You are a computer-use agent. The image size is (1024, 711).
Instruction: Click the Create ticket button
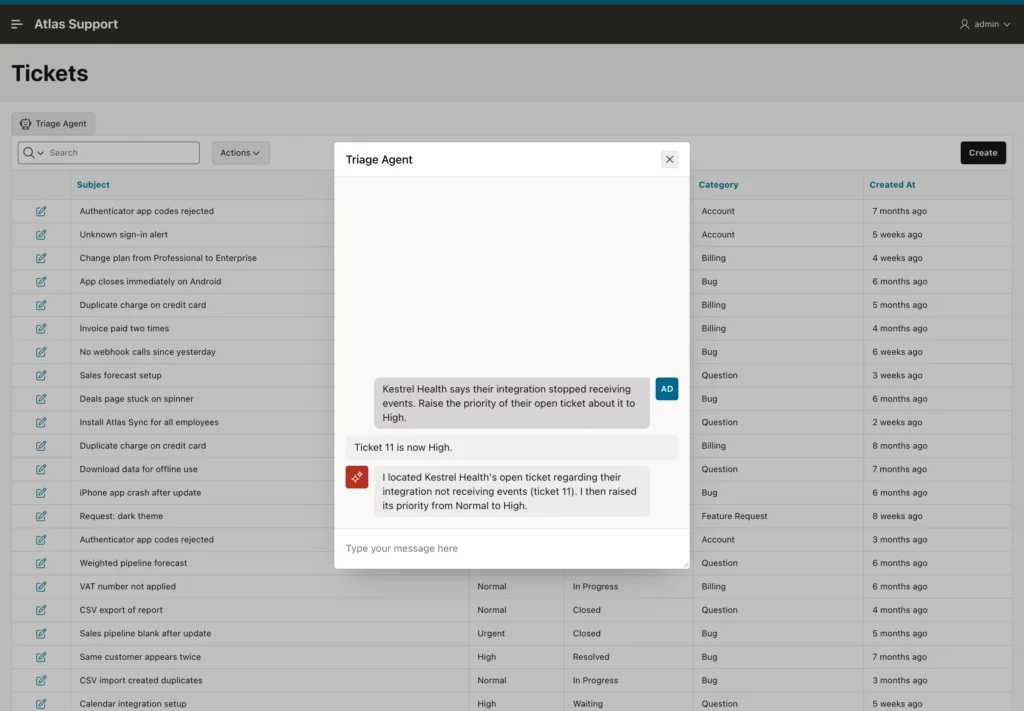tap(983, 153)
